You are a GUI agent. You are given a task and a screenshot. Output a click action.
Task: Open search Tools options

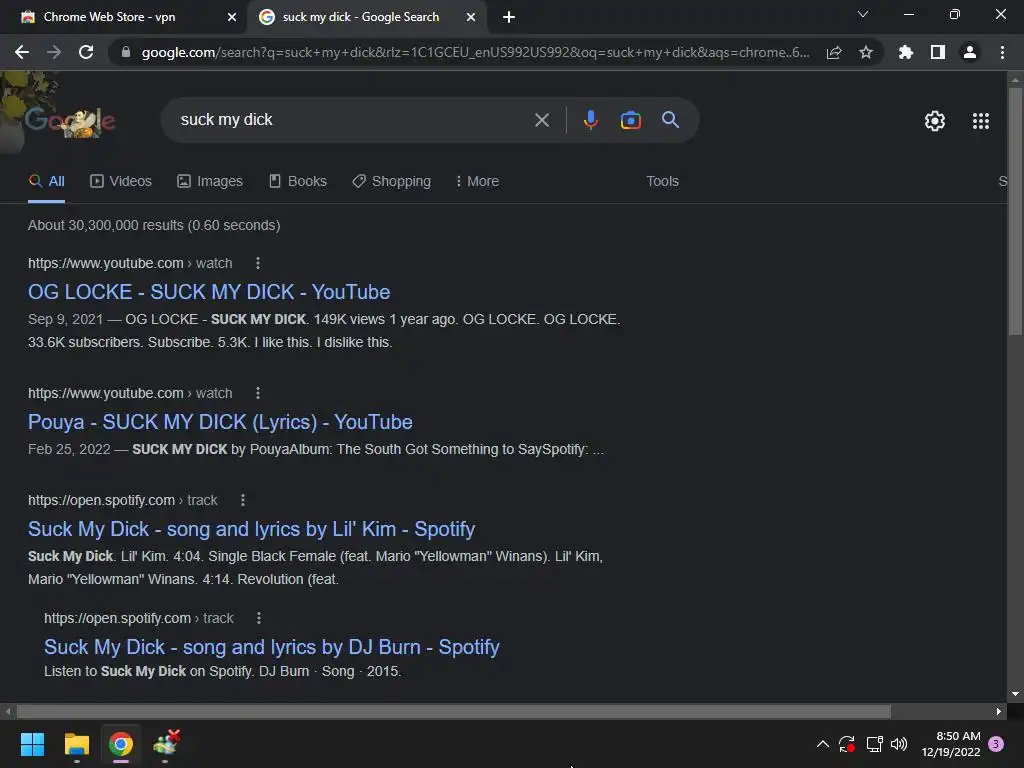click(x=662, y=182)
